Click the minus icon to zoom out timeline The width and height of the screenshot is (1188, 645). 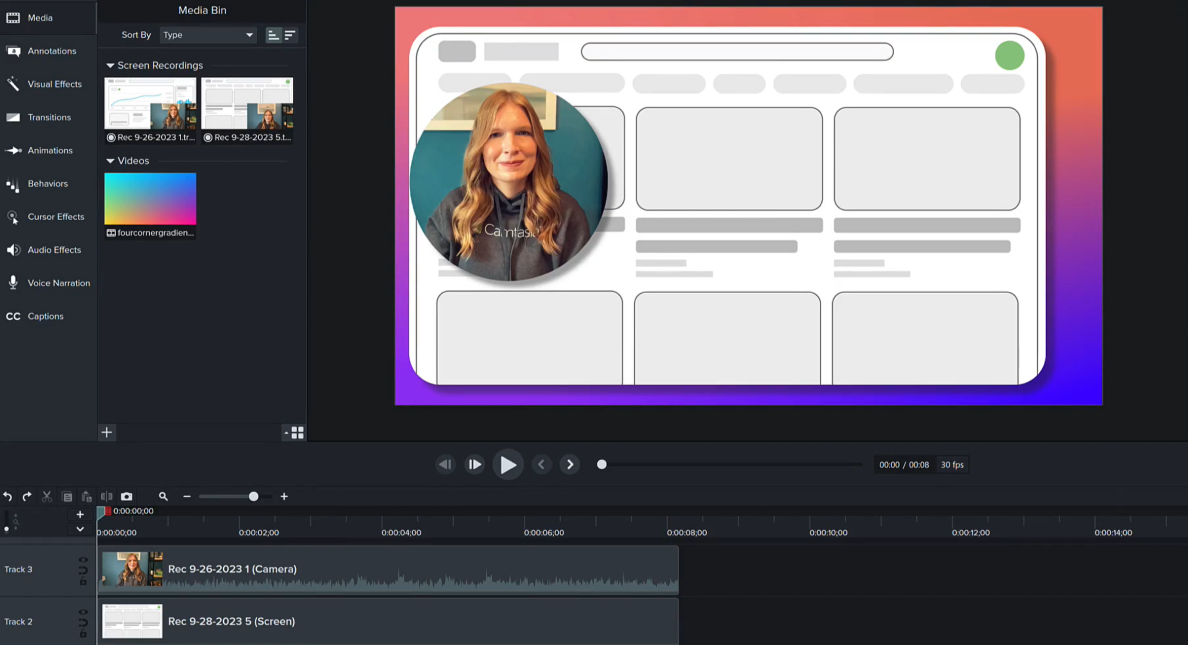coord(187,496)
